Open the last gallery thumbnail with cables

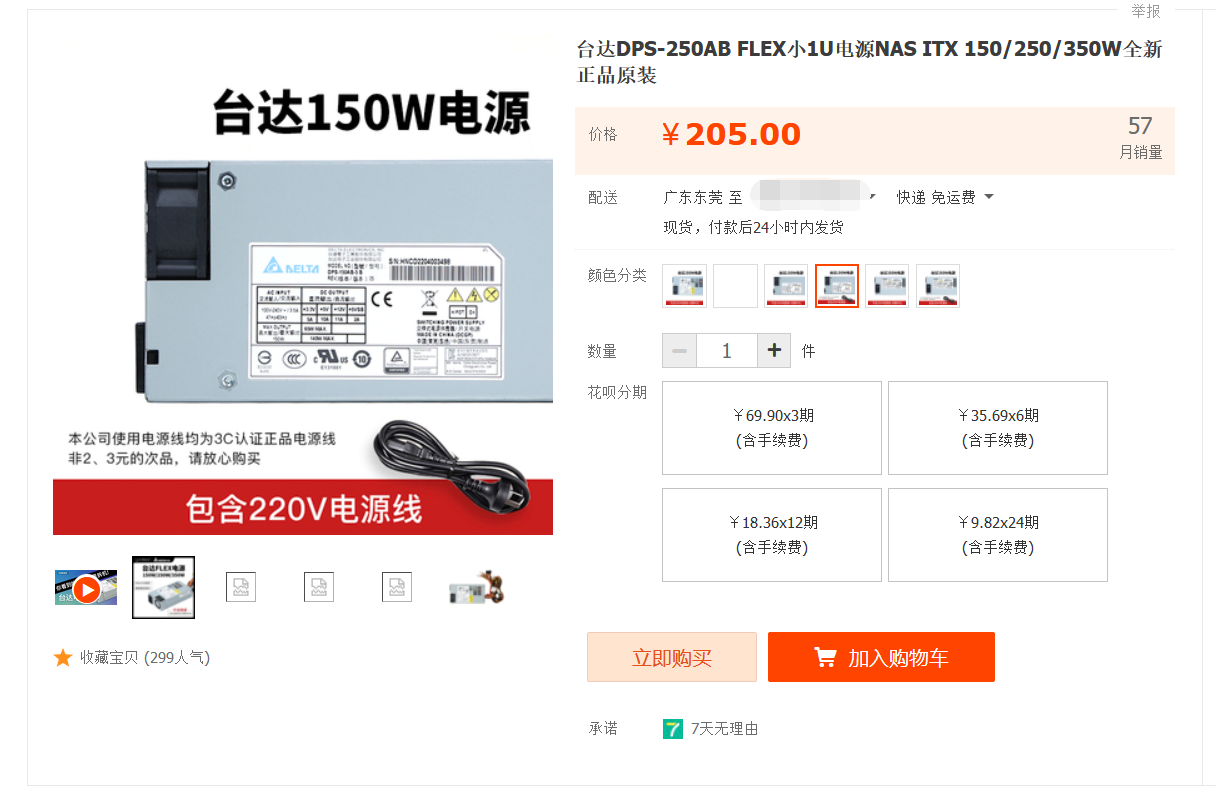(x=476, y=588)
